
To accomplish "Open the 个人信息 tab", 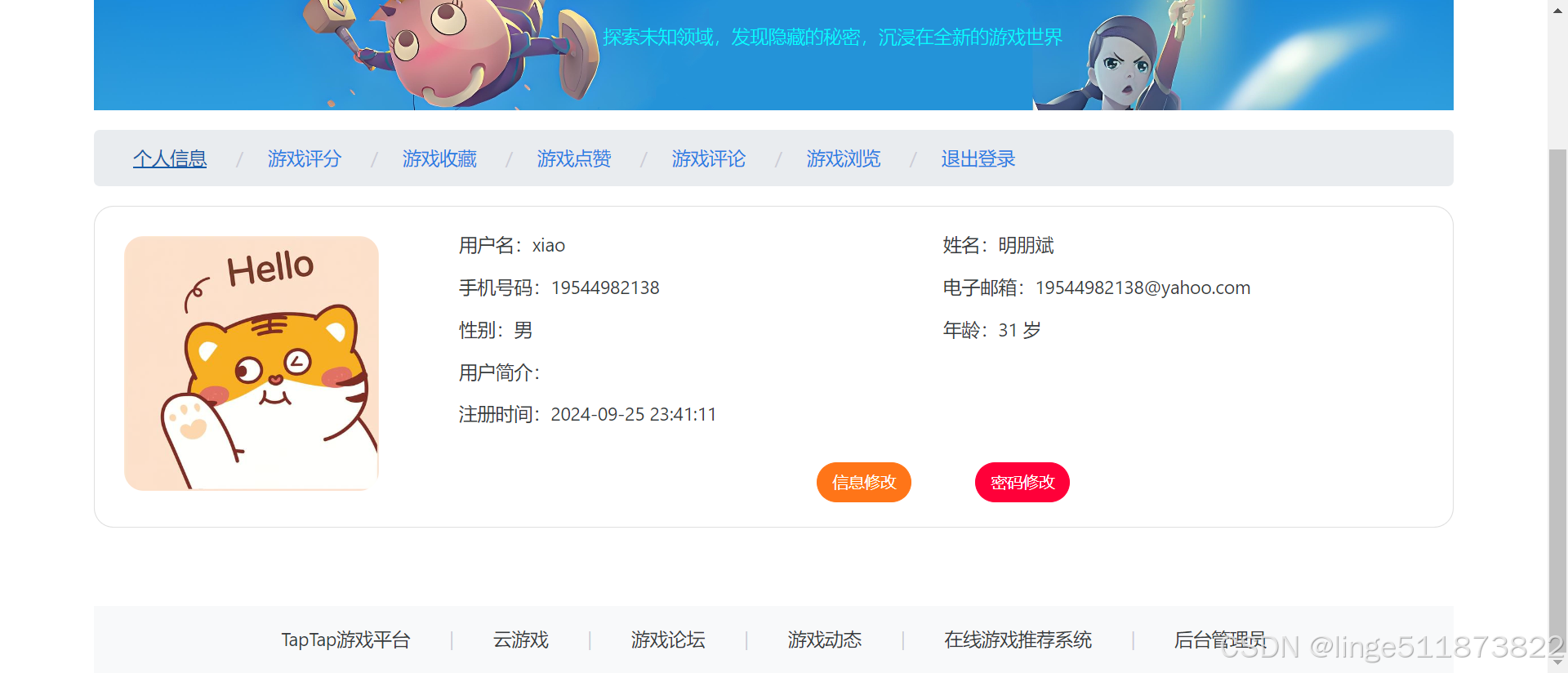I will pyautogui.click(x=170, y=158).
